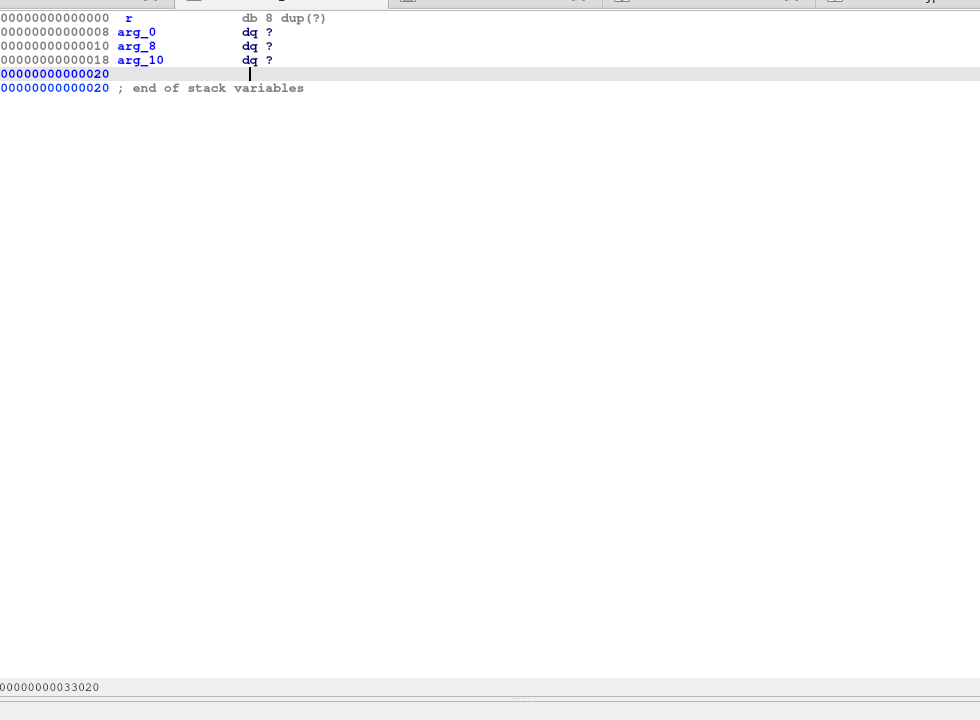
Task: Click the 00000000033020 status bar value
Action: click(x=50, y=687)
